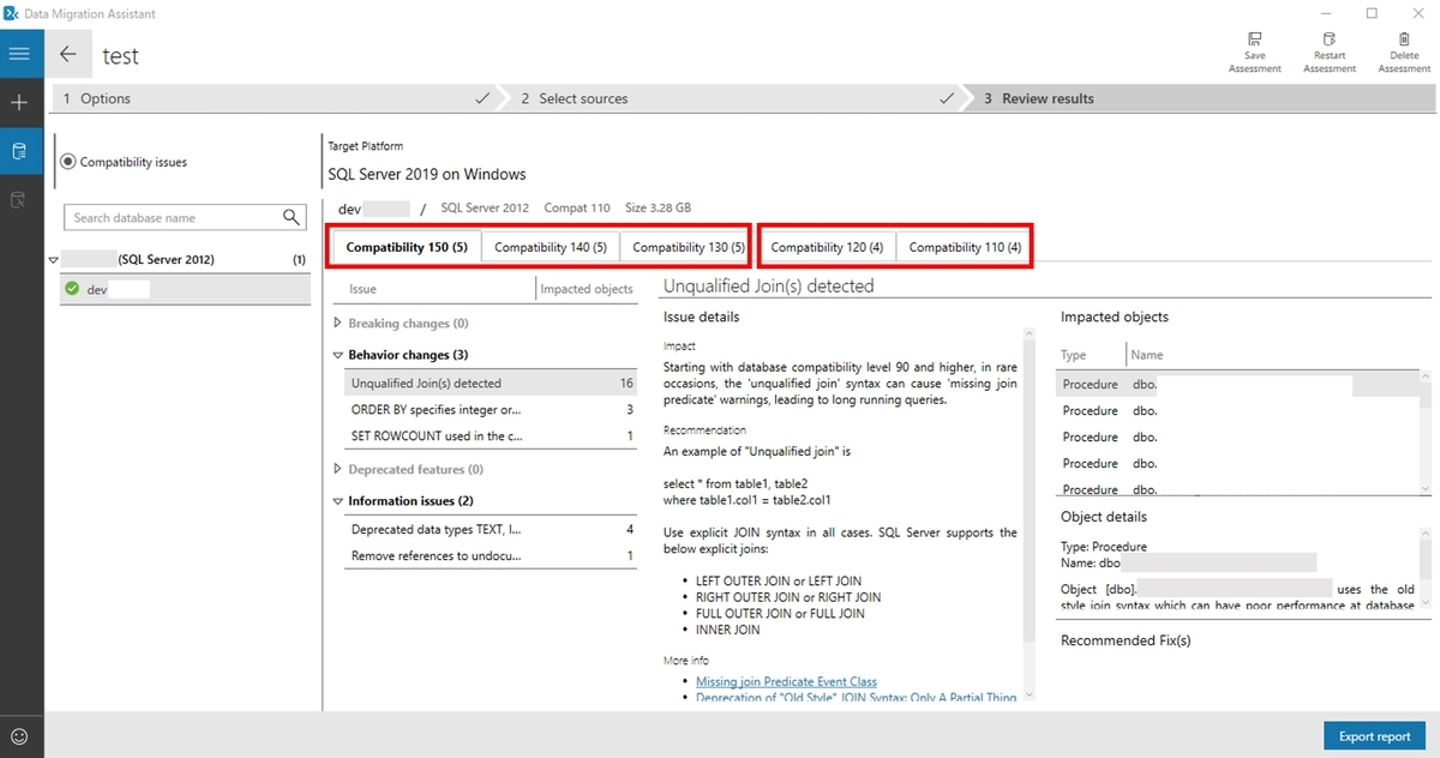Screen dimensions: 1440x758
Task: Click the Issue column header
Action: 362,289
